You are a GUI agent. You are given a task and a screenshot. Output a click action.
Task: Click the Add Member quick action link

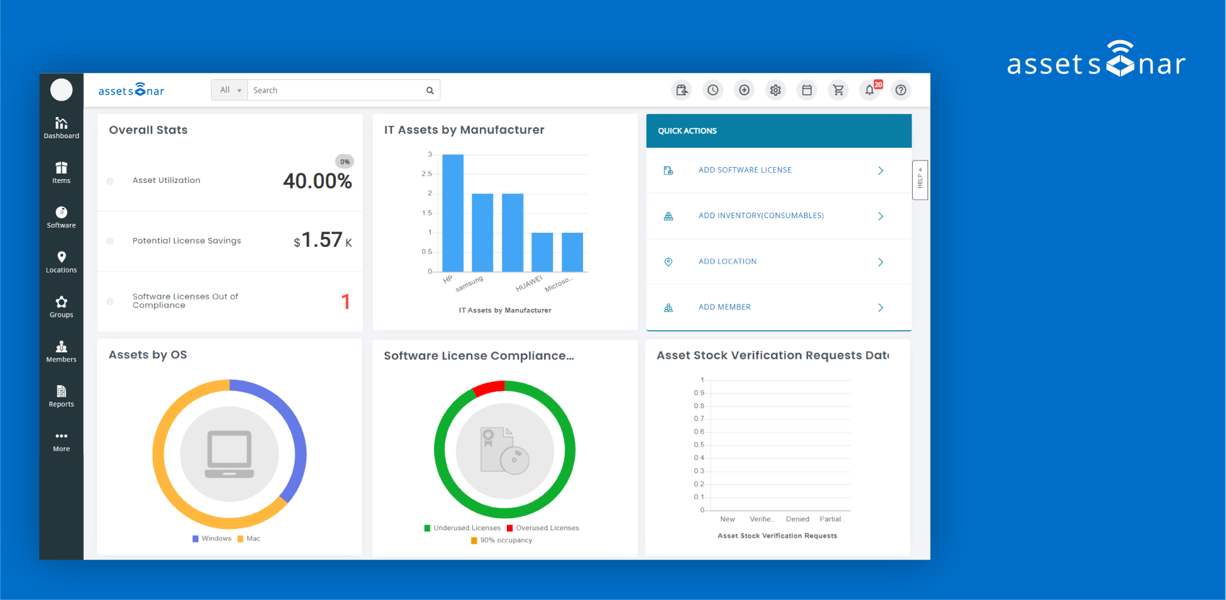click(724, 307)
